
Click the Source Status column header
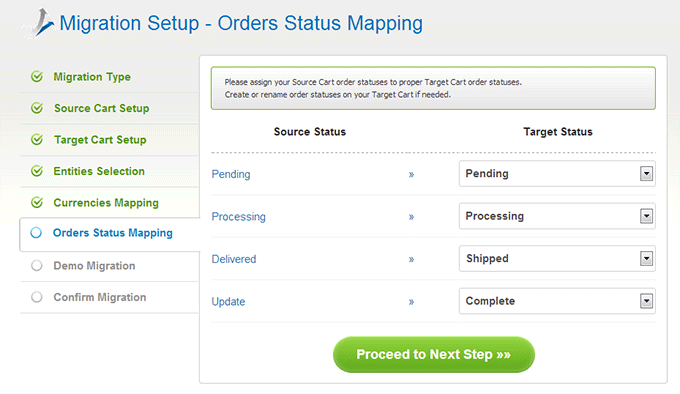(310, 132)
